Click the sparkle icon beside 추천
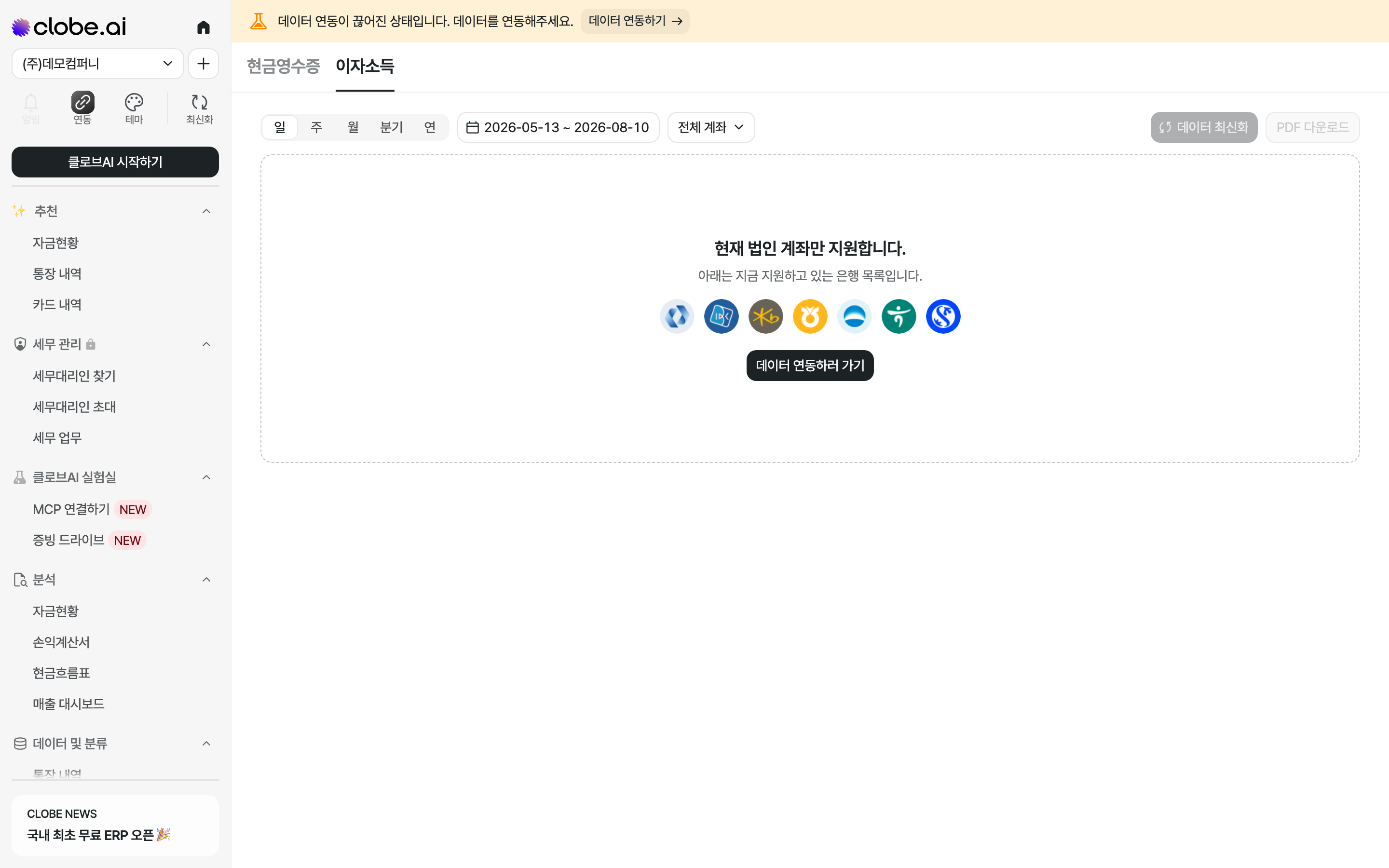Image resolution: width=1389 pixels, height=868 pixels. 19,211
